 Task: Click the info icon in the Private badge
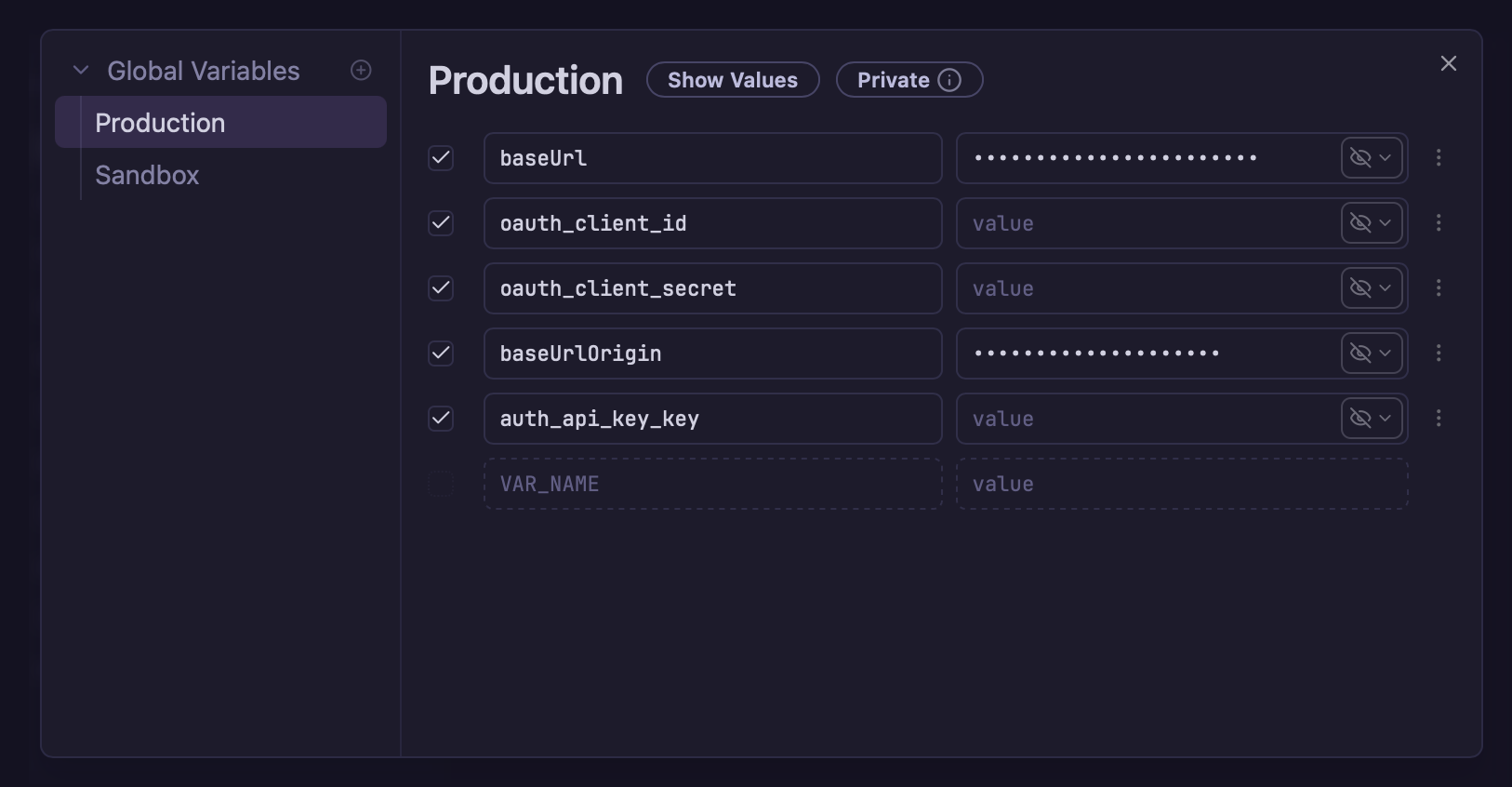coord(949,80)
